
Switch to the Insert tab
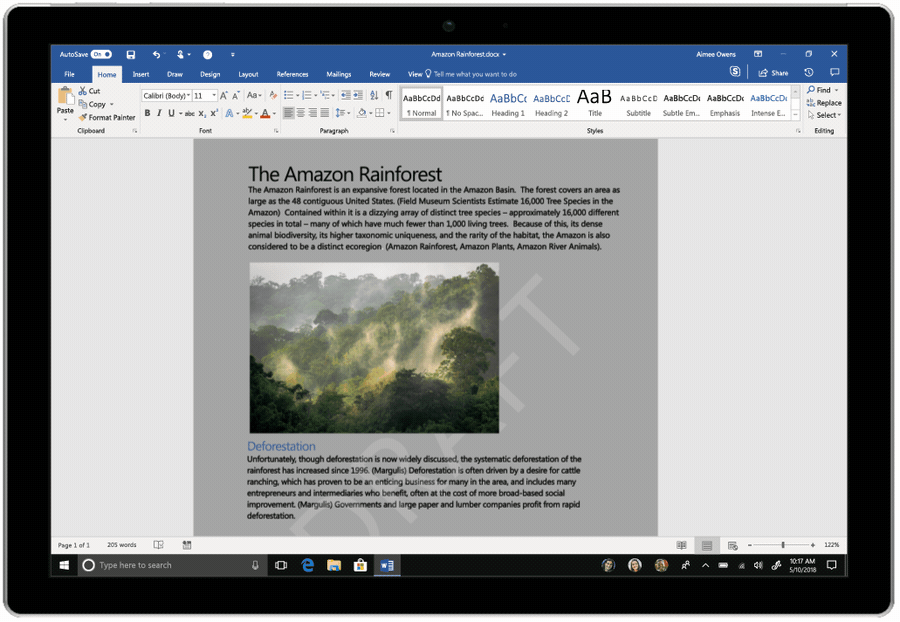tap(141, 74)
